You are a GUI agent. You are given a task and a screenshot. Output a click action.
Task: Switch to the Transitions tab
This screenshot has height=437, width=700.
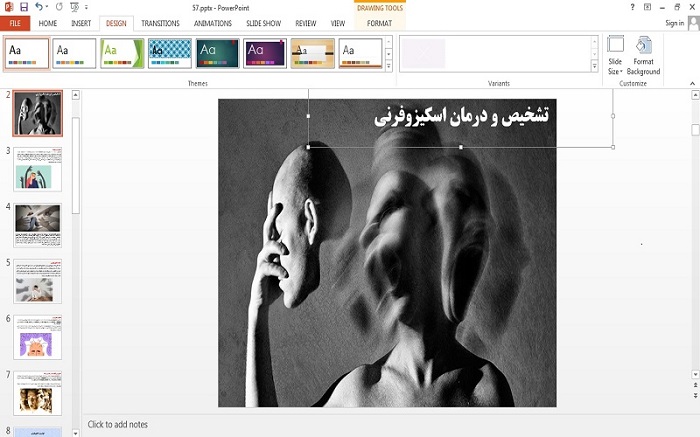point(160,22)
